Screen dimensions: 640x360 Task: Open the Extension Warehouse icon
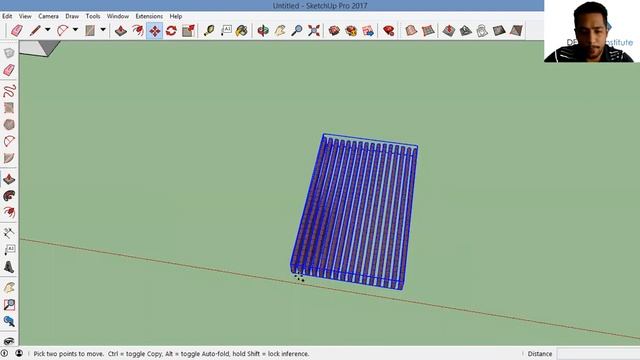[351, 31]
